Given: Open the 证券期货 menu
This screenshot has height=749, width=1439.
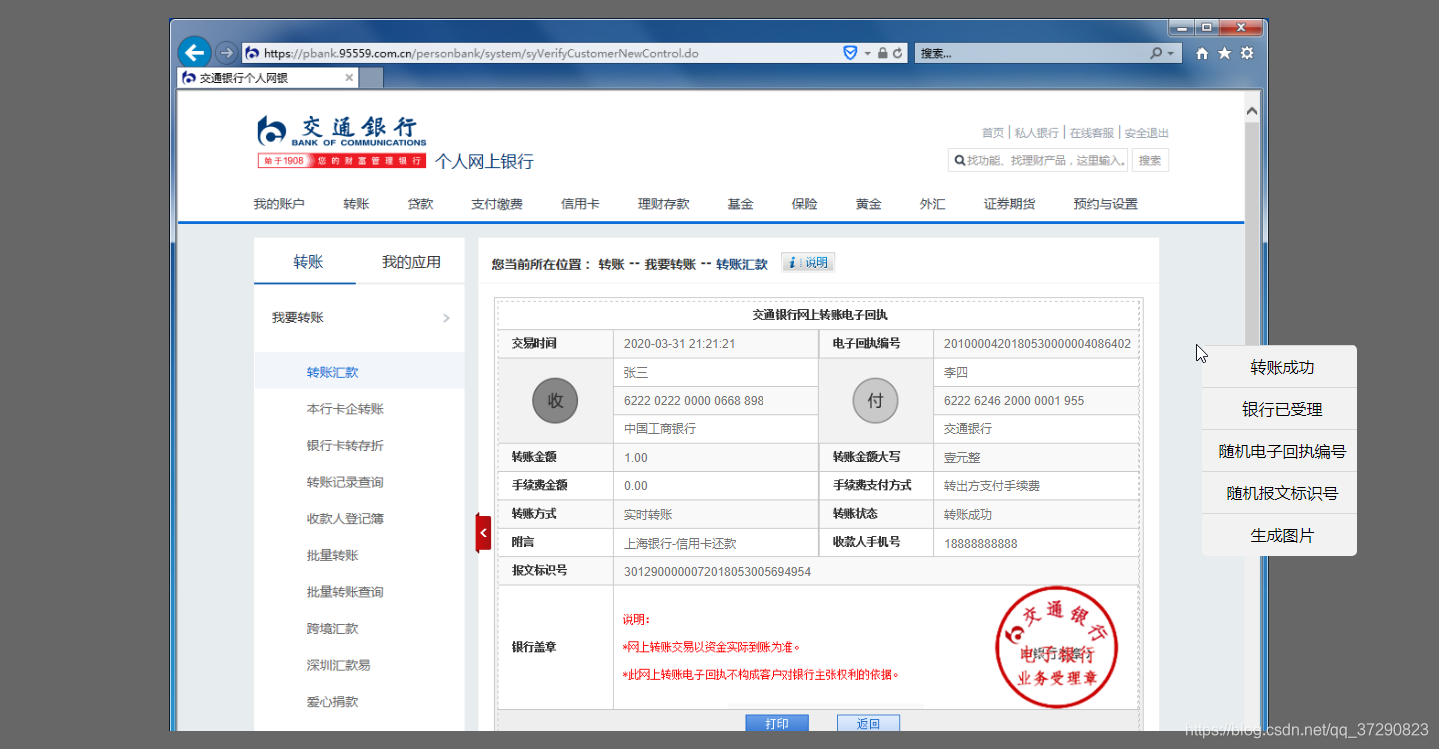Looking at the screenshot, I should click(x=1009, y=204).
